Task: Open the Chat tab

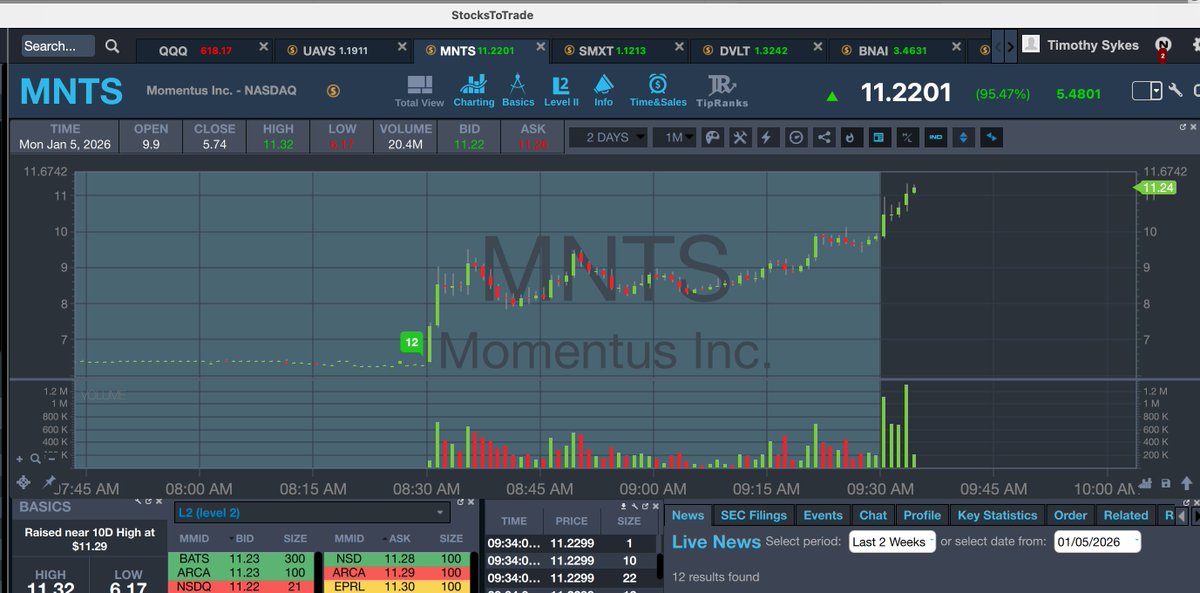Action: [873, 515]
